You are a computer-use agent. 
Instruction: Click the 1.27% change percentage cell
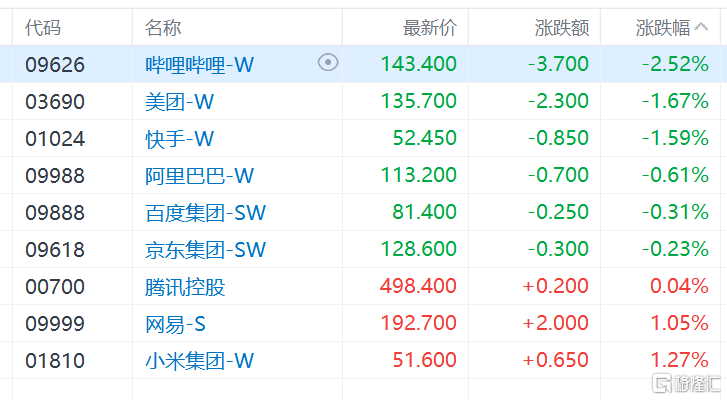point(679,360)
